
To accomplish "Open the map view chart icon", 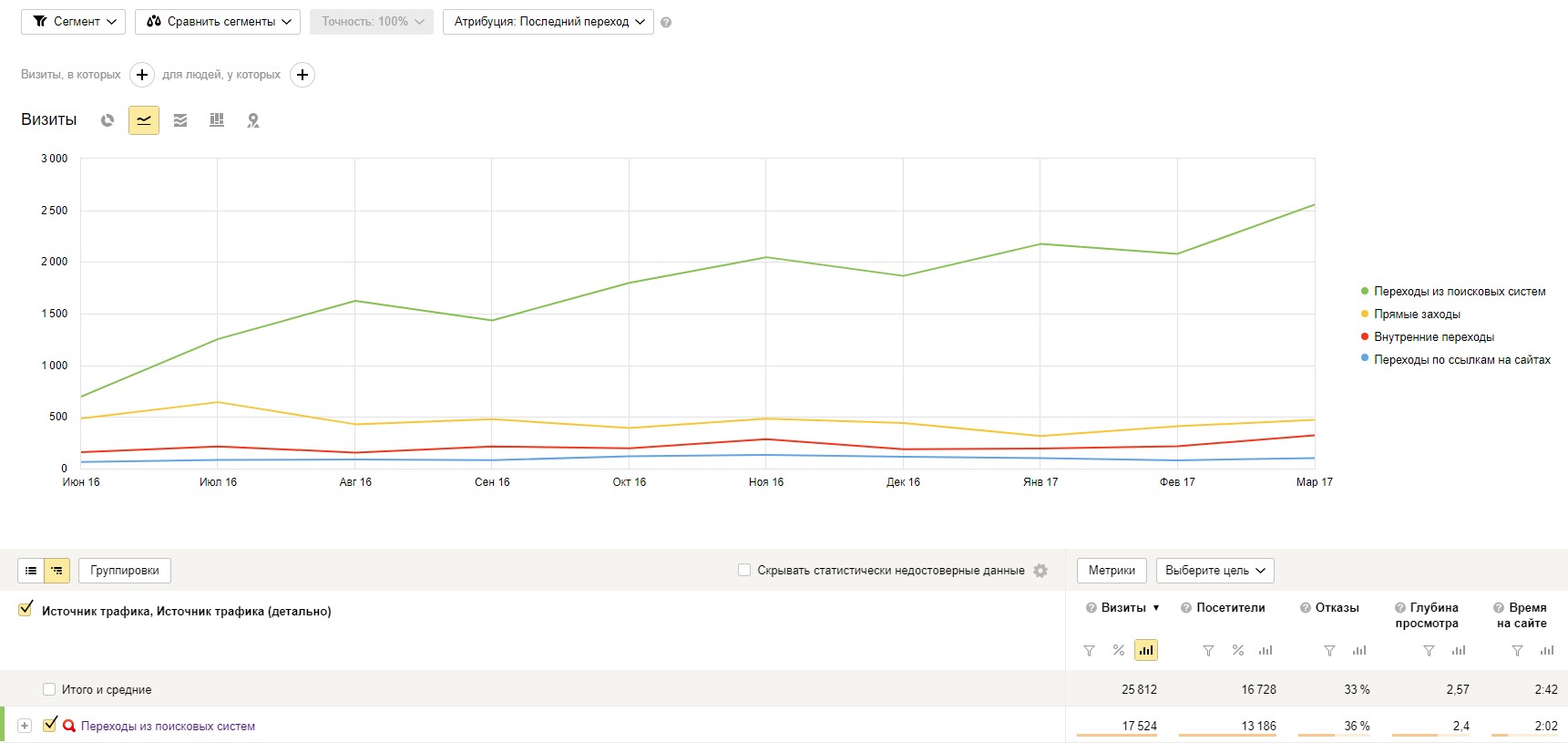I will point(253,120).
